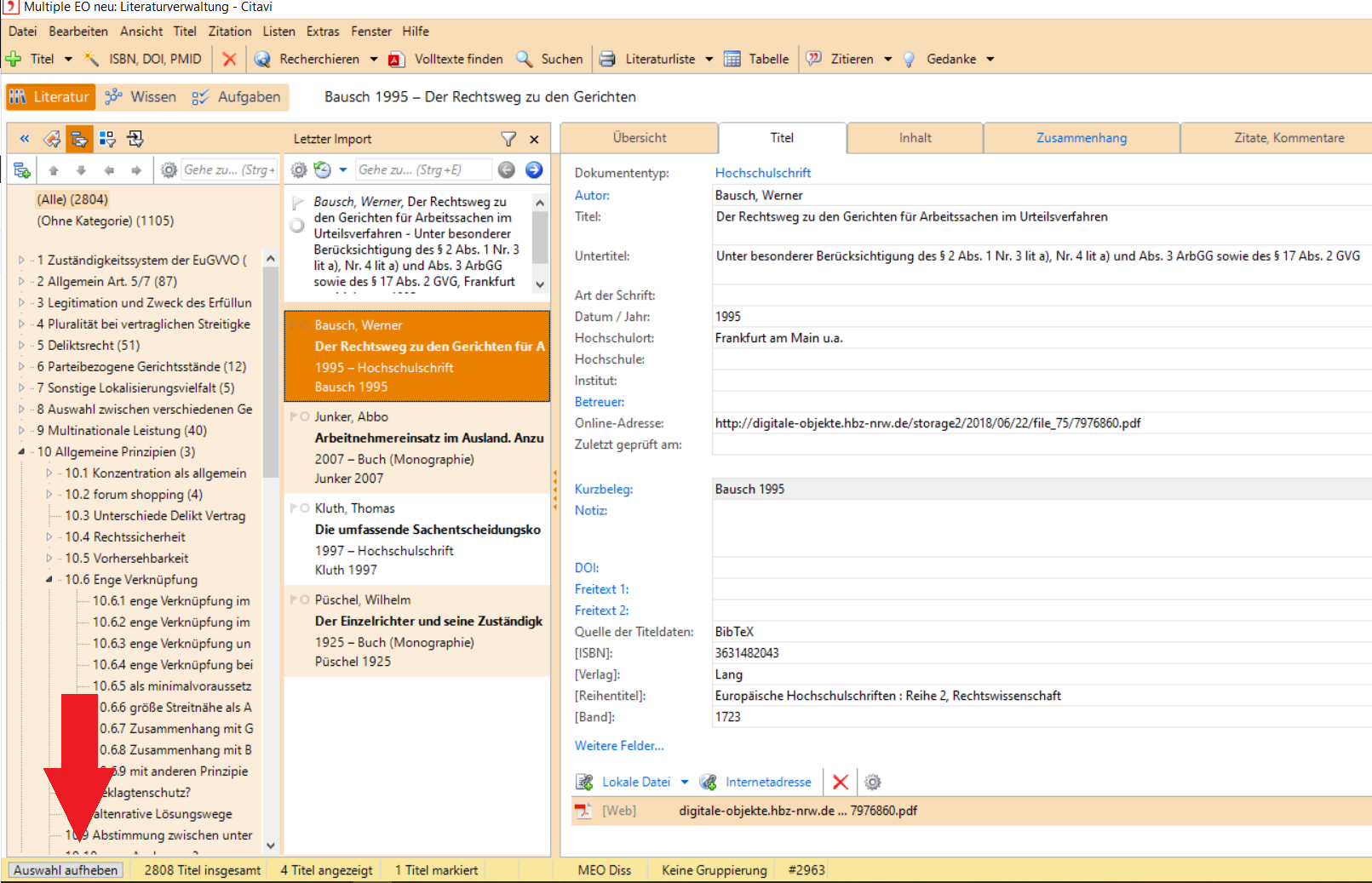Delete the attached file with the red X
The image size is (1372, 883).
[840, 782]
